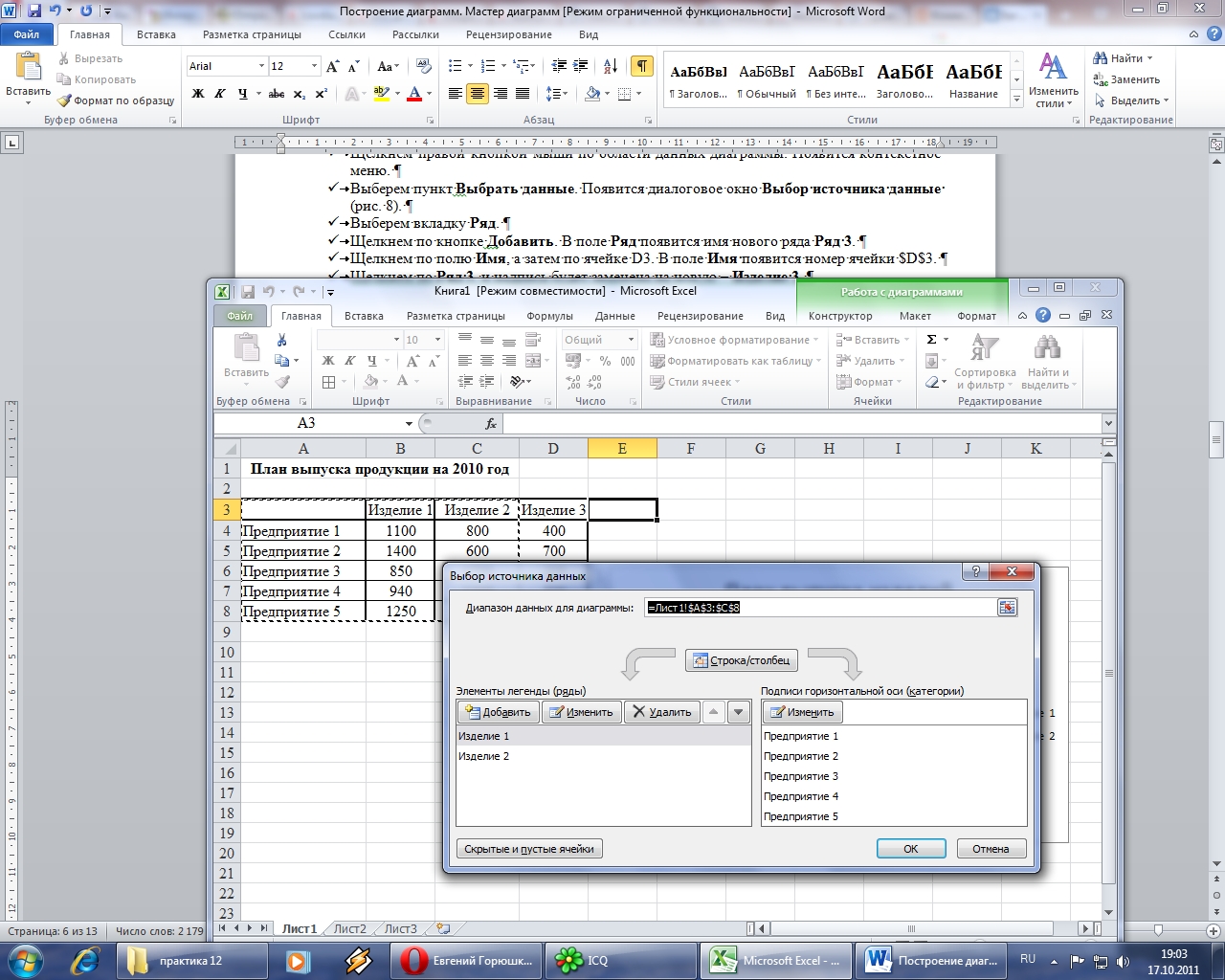Click Excel's Sort and Filter button

tap(985, 362)
